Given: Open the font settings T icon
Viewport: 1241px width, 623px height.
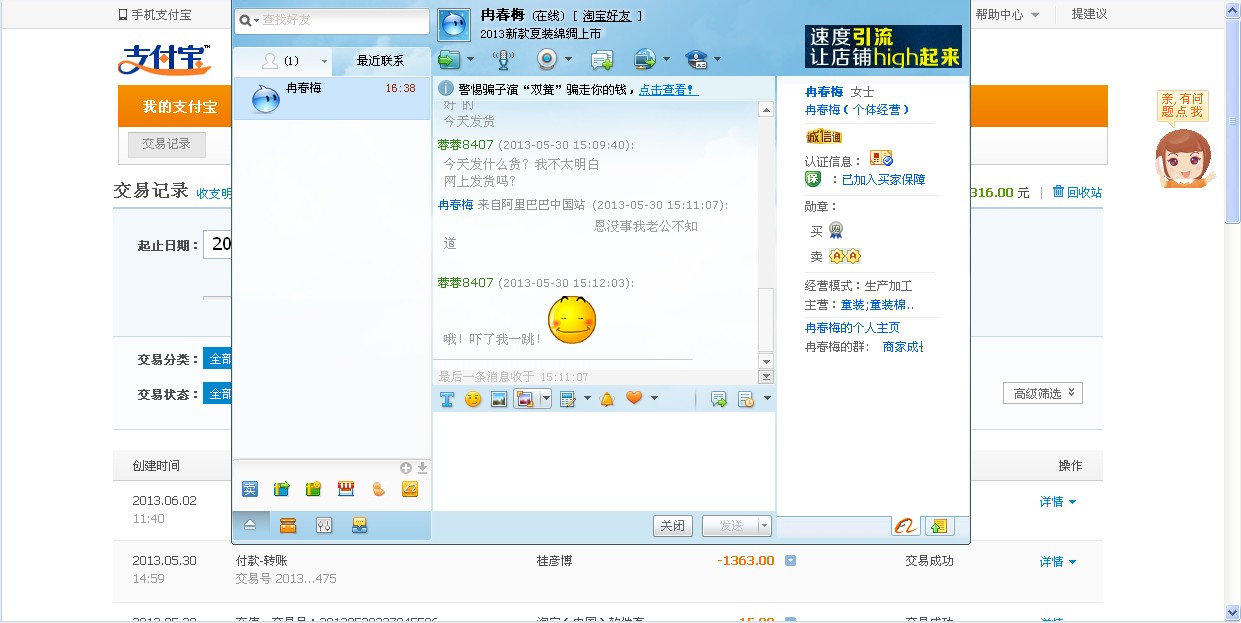Looking at the screenshot, I should pyautogui.click(x=447, y=399).
